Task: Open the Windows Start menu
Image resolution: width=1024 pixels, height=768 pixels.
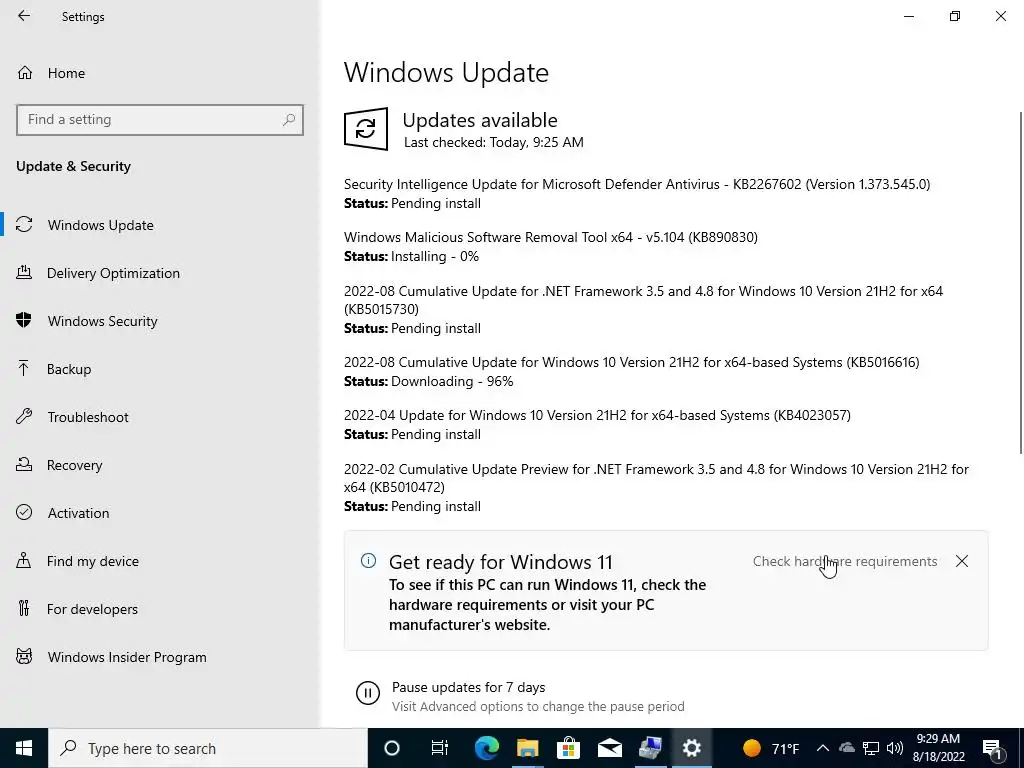Action: pyautogui.click(x=24, y=748)
